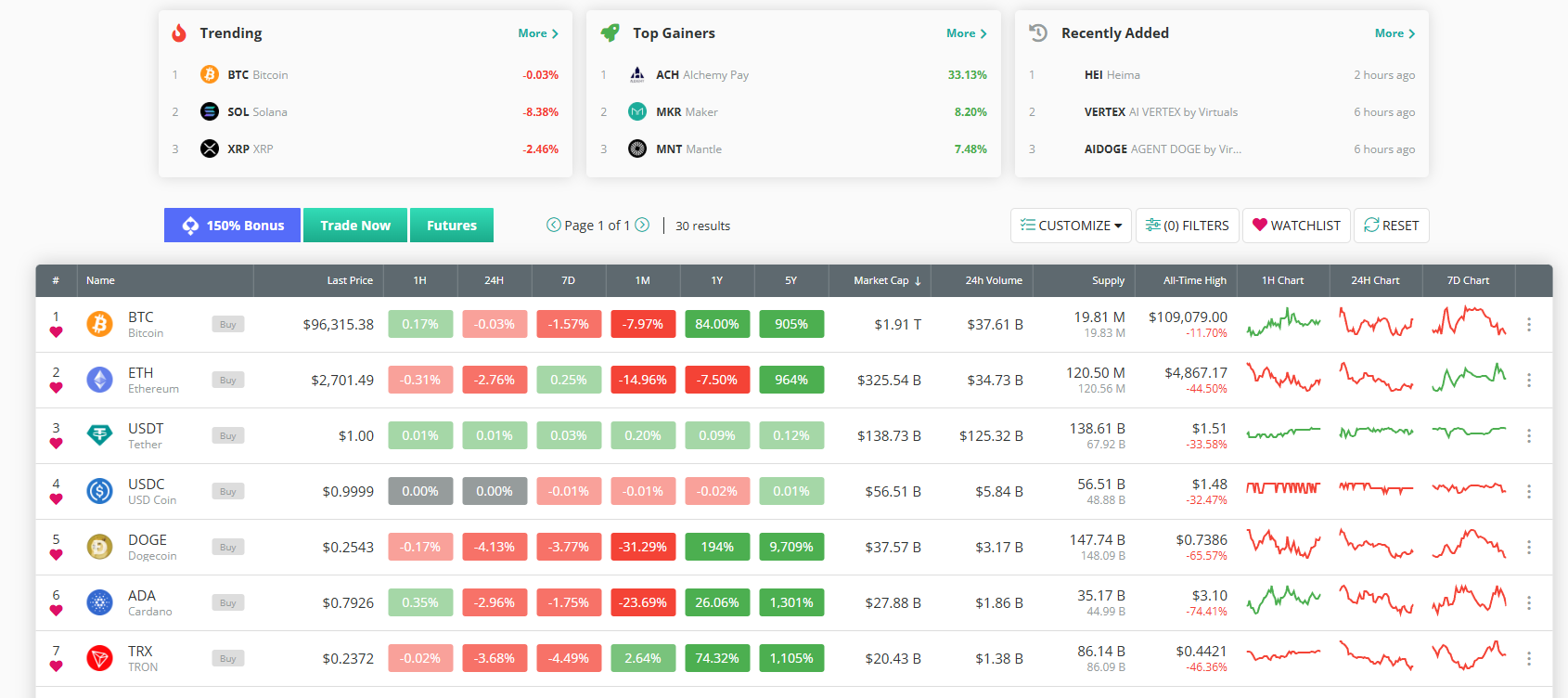Click the Alchemy Pay icon in Top Gainers
The image size is (1568, 698).
[x=637, y=74]
